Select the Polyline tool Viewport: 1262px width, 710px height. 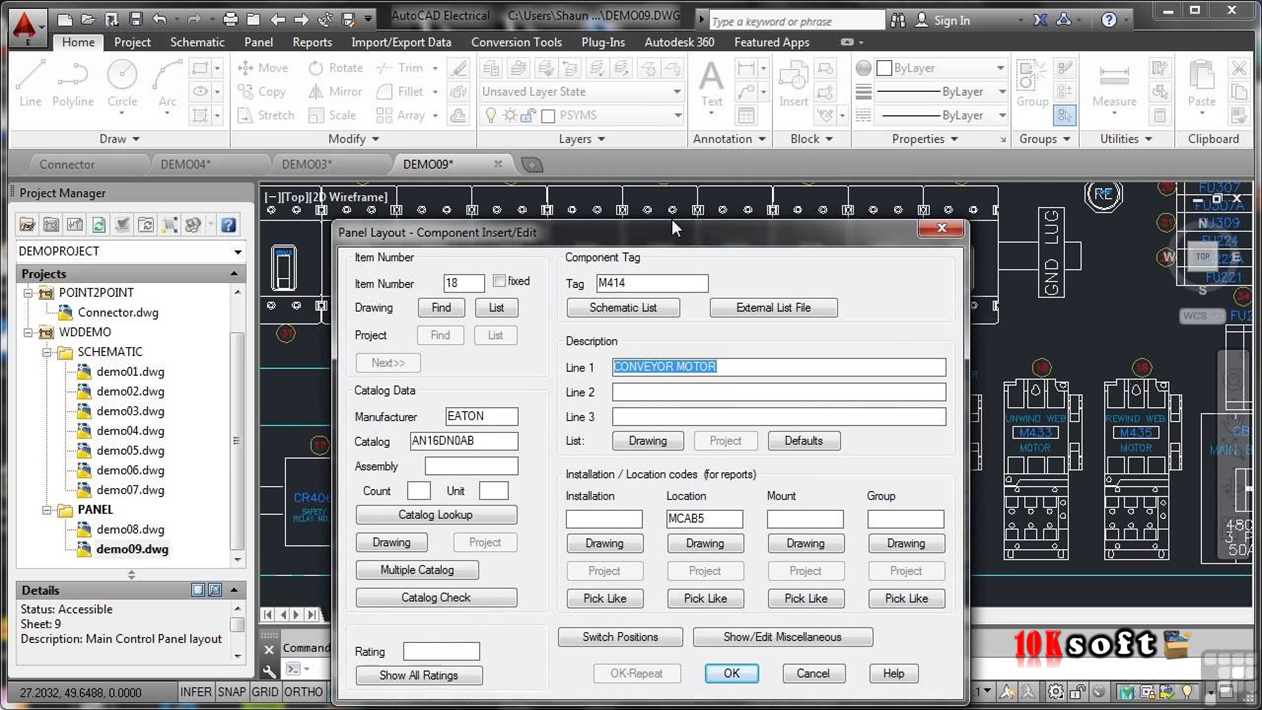(73, 84)
